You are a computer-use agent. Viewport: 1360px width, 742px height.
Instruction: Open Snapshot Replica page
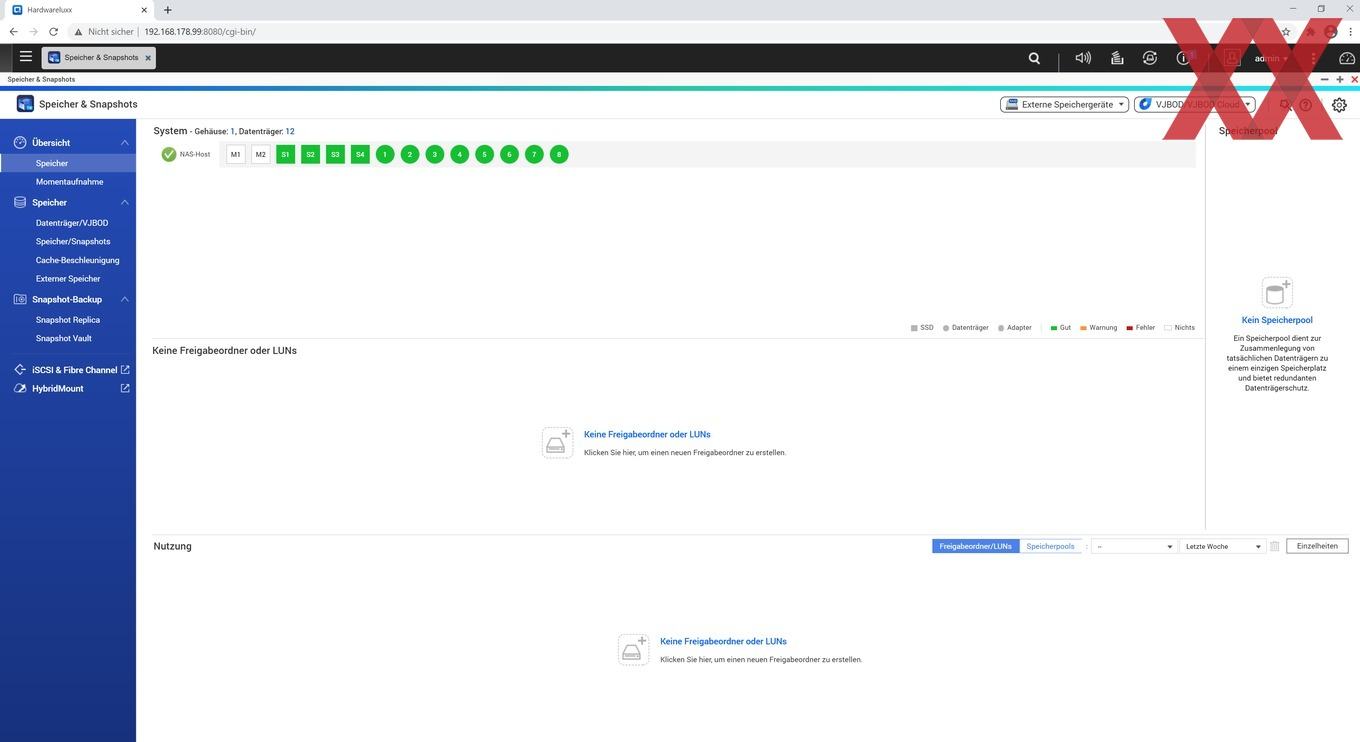tap(68, 320)
